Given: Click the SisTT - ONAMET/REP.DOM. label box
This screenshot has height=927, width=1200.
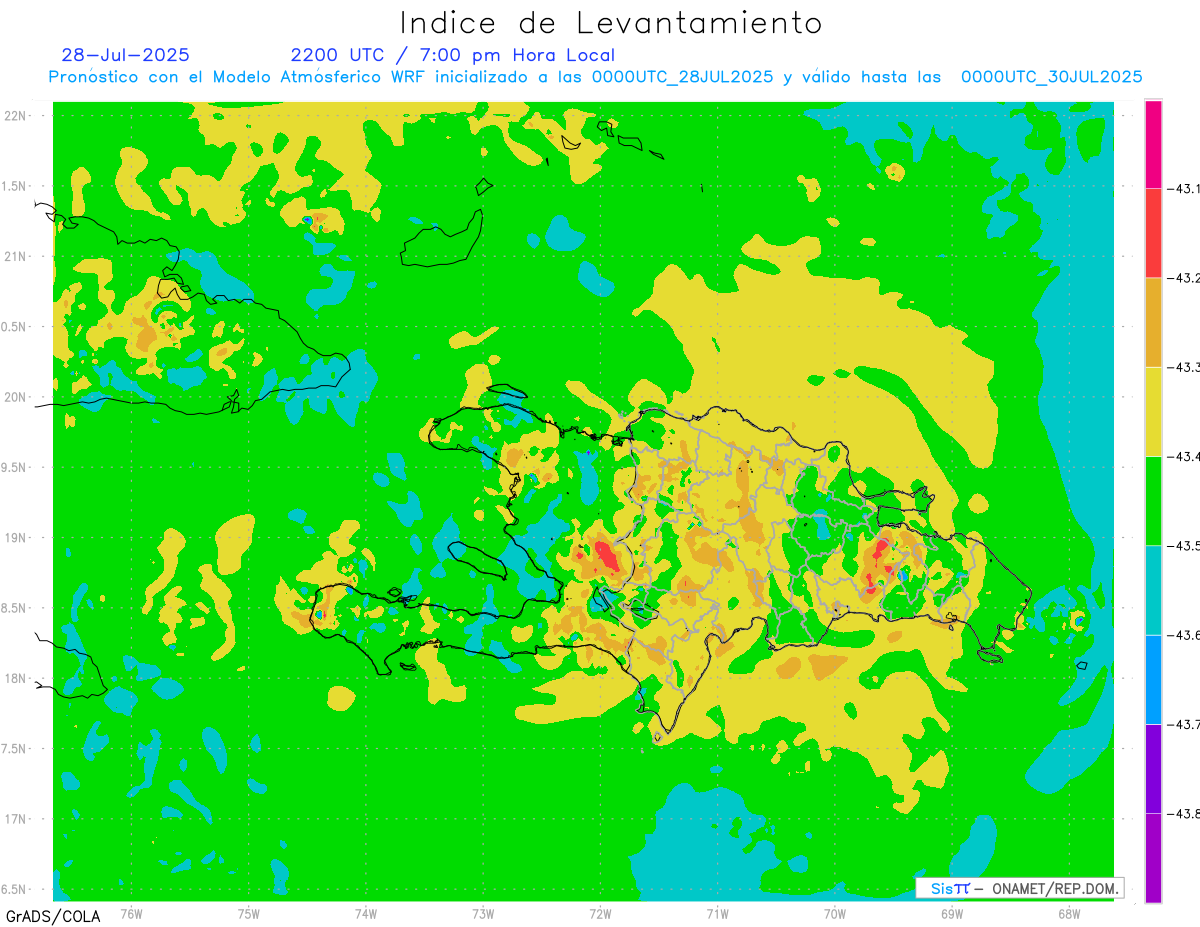Looking at the screenshot, I should coord(1019,888).
